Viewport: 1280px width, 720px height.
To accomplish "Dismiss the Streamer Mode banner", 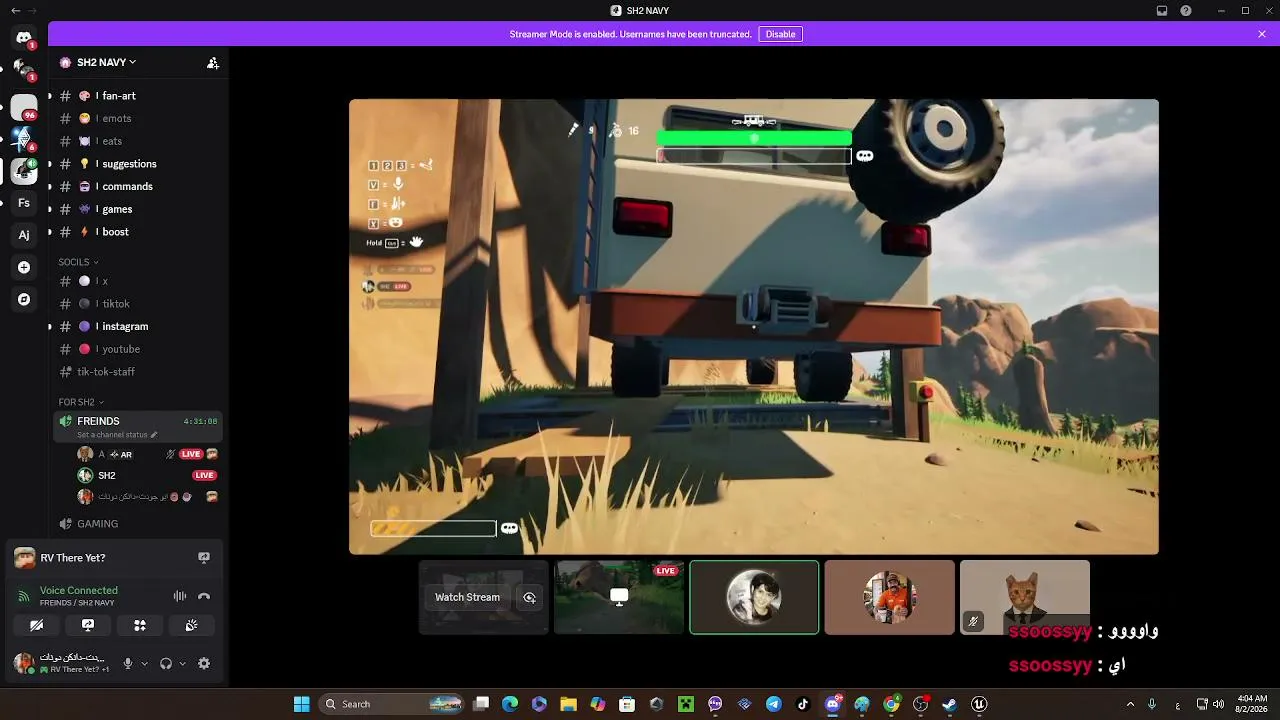I will click(1262, 34).
